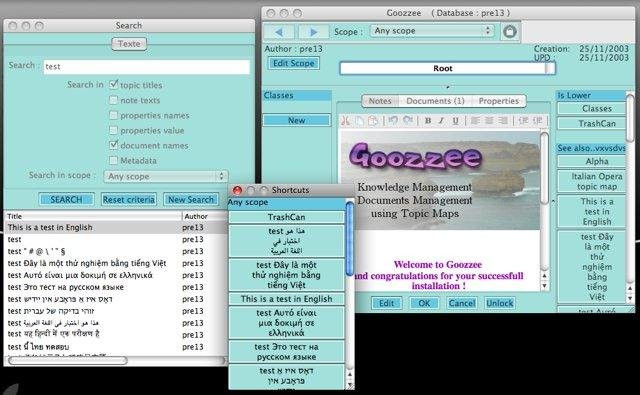640x395 pixels.
Task: Click the TrashCan button in Is Lower panel
Action: pos(592,123)
